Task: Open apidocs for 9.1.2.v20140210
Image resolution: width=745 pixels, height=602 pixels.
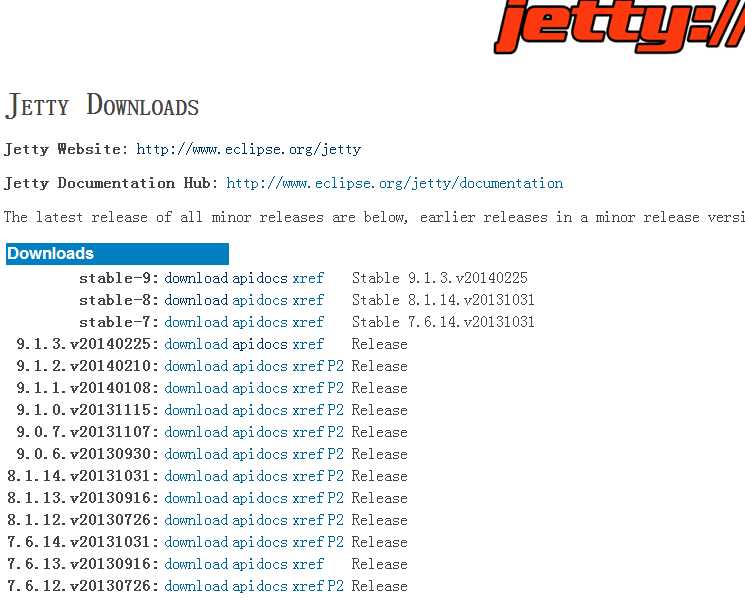Action: pyautogui.click(x=260, y=366)
